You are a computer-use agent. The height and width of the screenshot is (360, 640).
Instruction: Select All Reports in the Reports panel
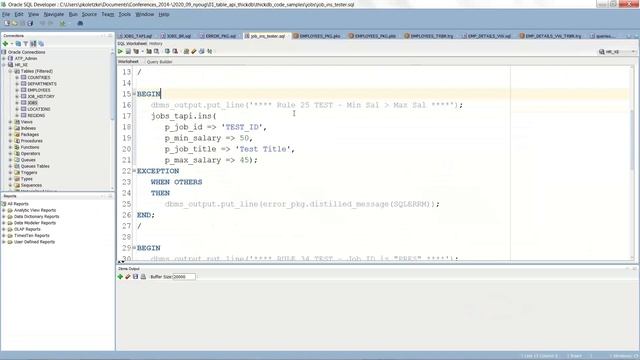pos(18,204)
